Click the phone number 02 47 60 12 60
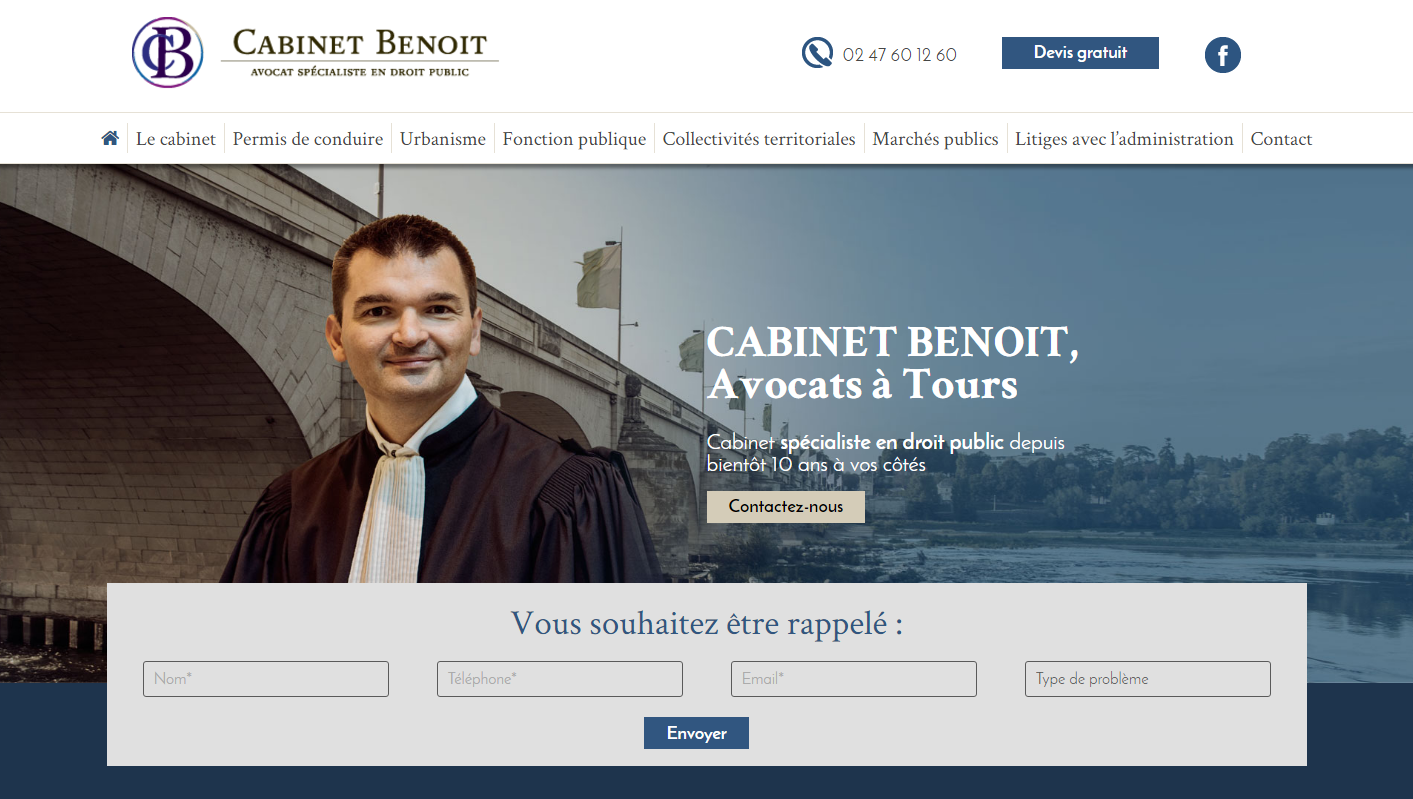This screenshot has width=1413, height=799. (900, 55)
